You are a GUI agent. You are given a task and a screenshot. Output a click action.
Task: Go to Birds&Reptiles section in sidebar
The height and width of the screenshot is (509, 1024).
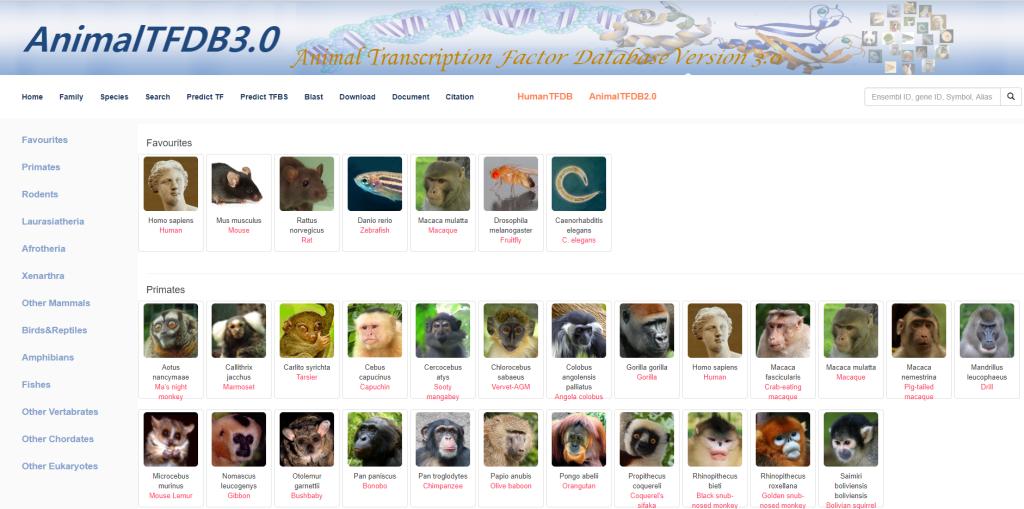pos(54,330)
